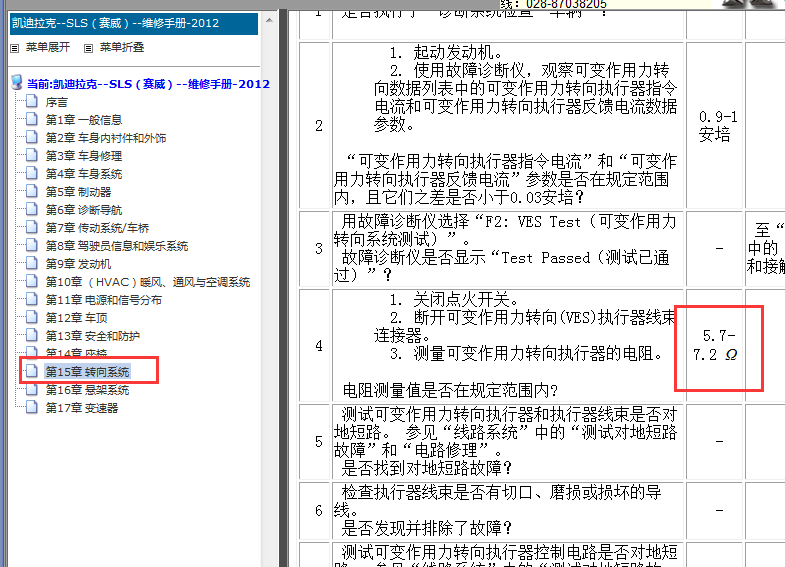
Task: Open 第11章 电源和信号分布
Action: click(104, 300)
